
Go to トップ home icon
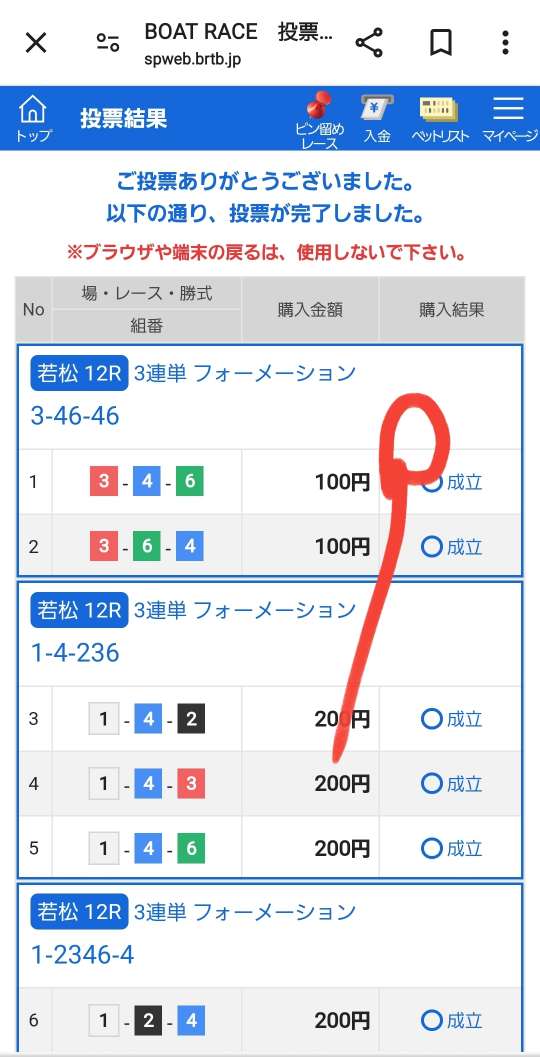(33, 118)
